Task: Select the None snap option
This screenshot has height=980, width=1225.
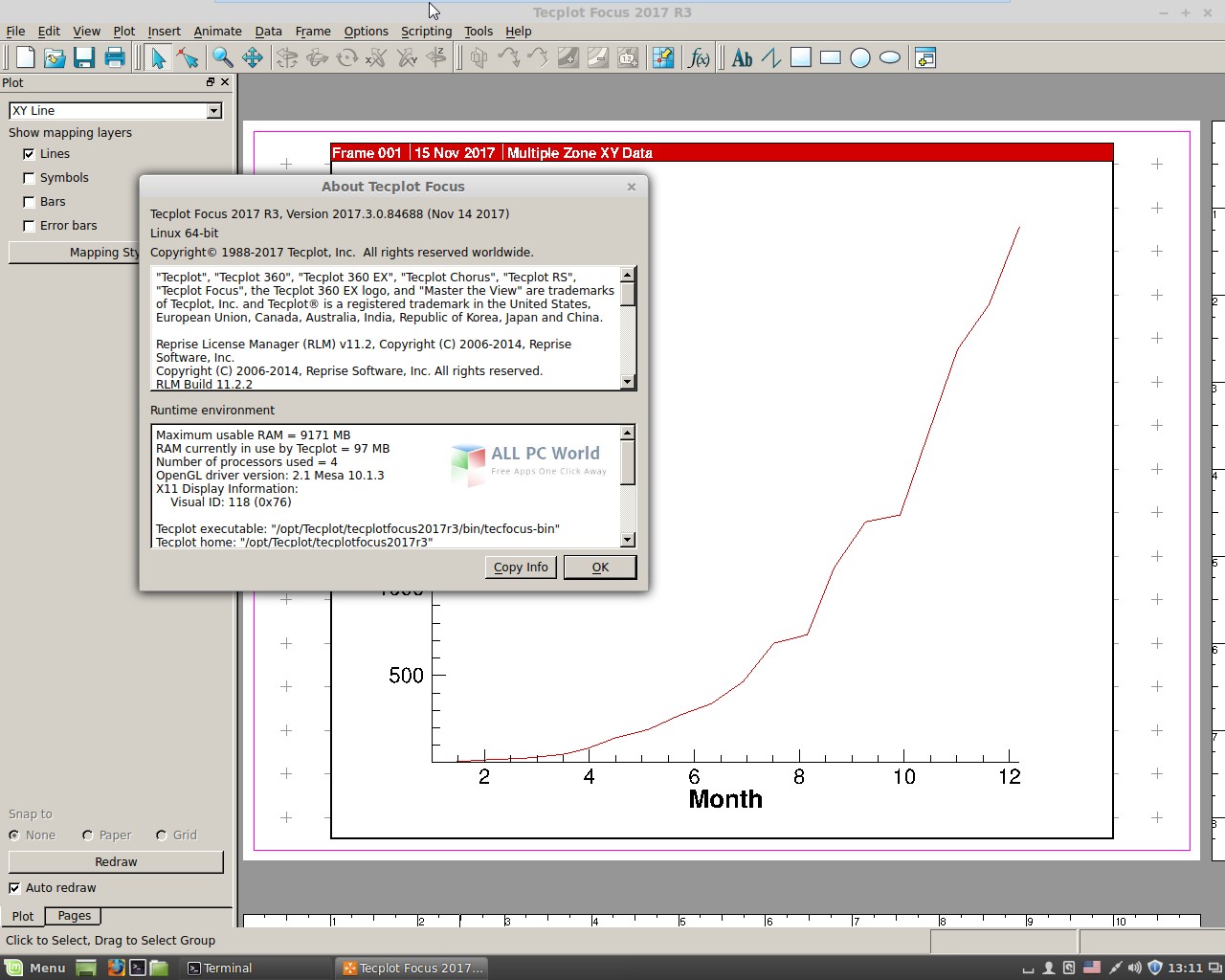Action: coord(14,835)
